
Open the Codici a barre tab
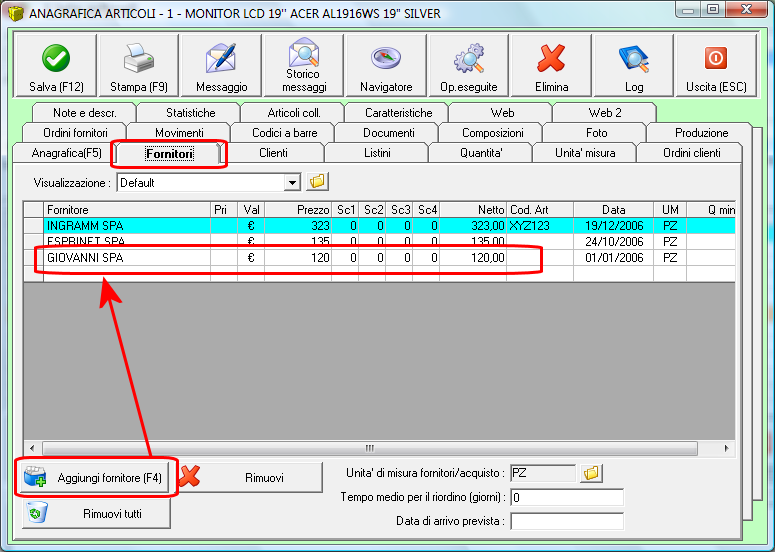pos(284,132)
